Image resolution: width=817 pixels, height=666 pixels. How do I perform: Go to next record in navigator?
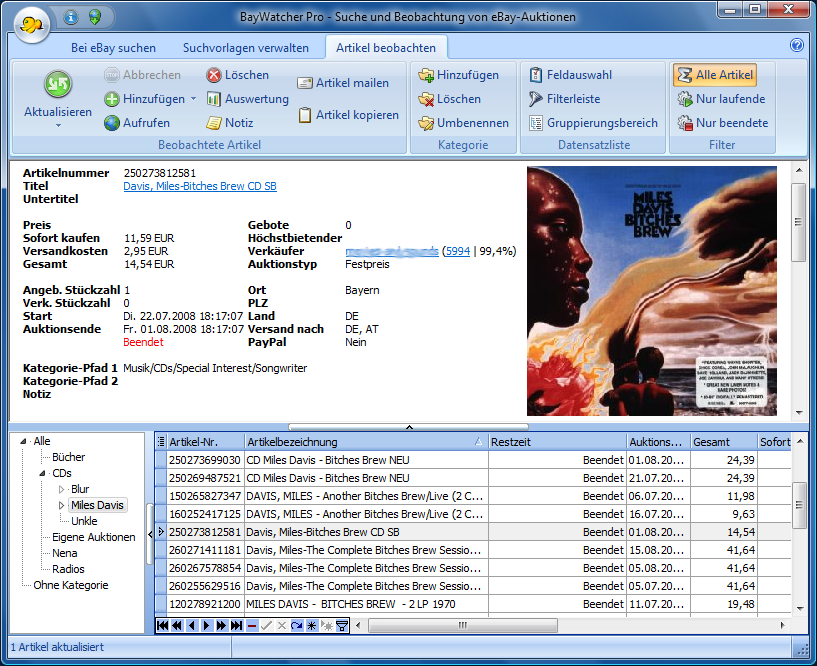coord(207,625)
